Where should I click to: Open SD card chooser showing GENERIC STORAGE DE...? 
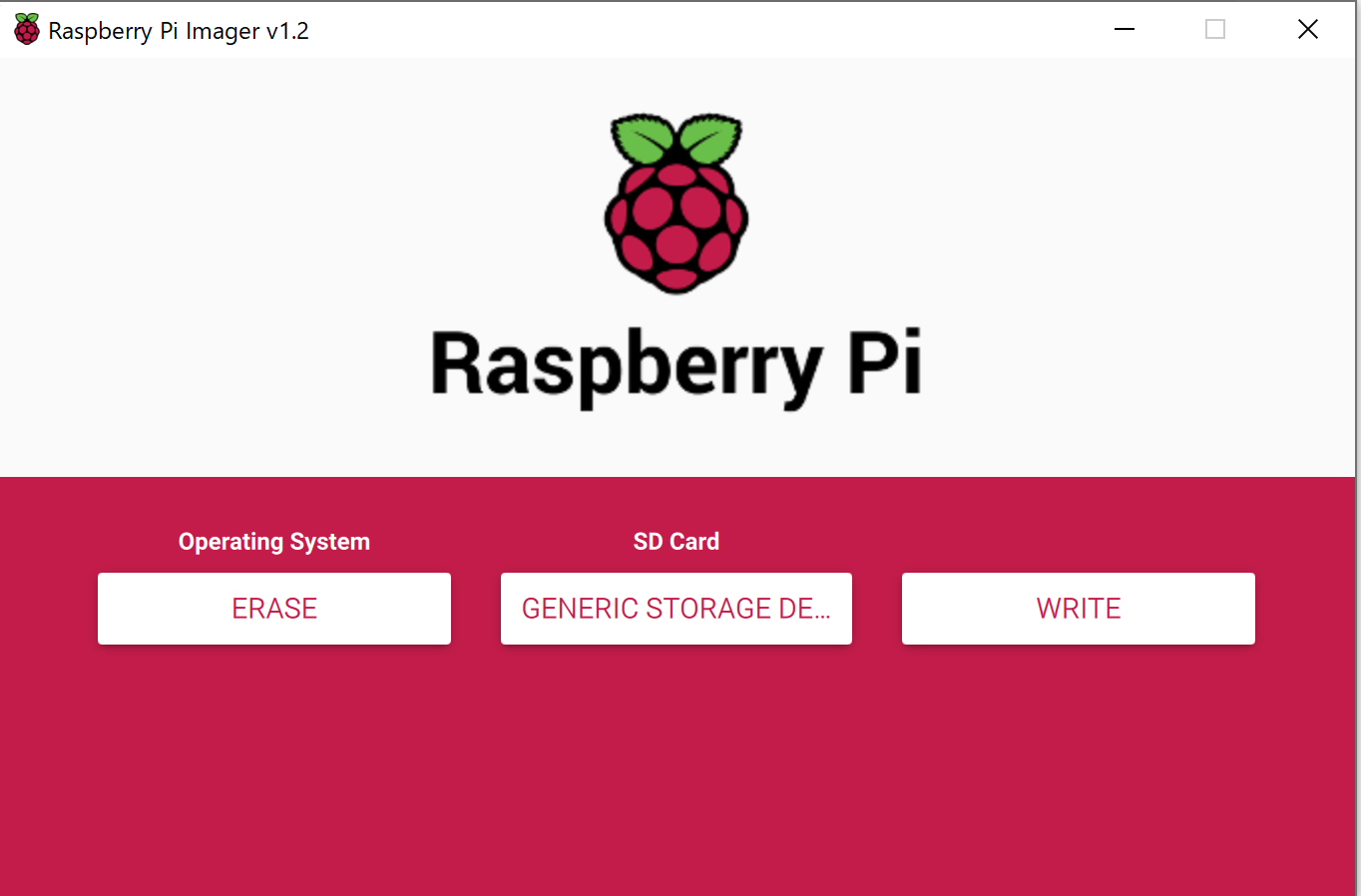pos(677,609)
